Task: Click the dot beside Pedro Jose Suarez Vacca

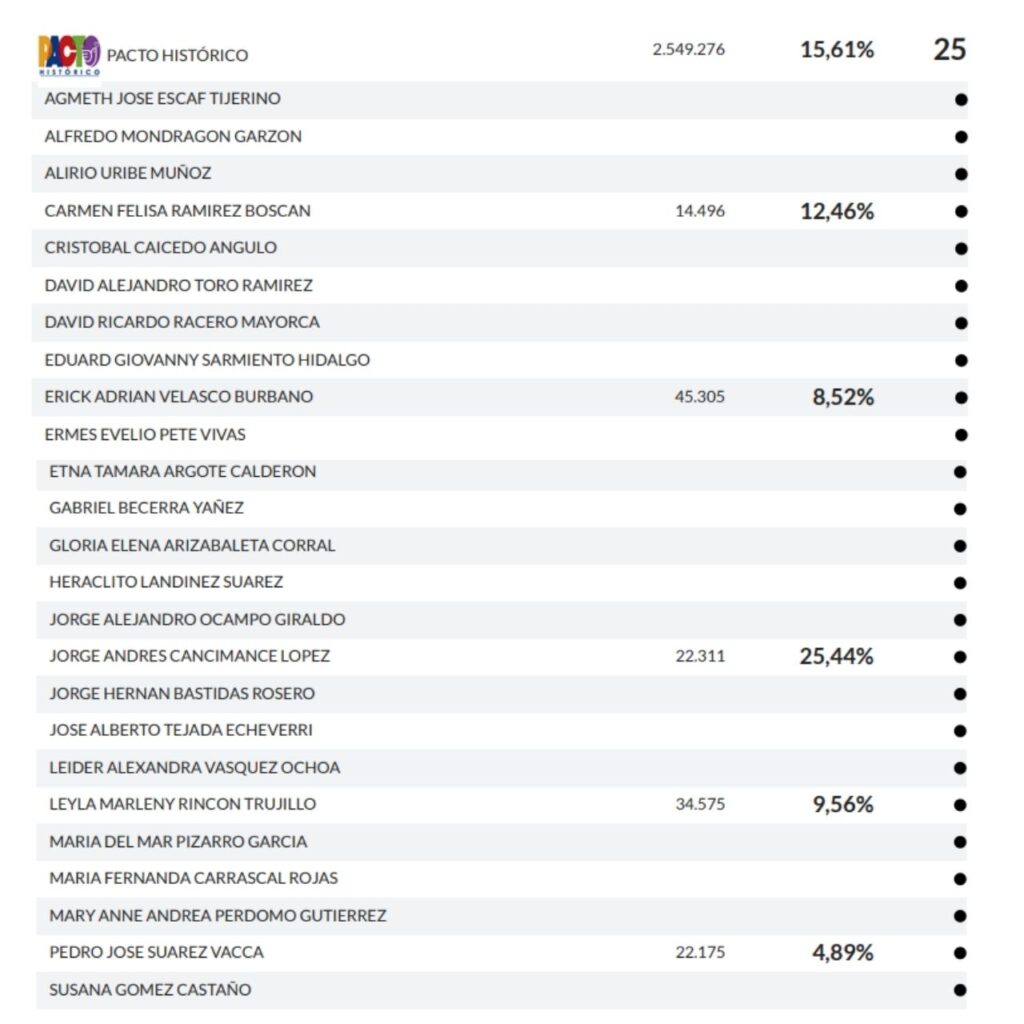Action: 961,953
